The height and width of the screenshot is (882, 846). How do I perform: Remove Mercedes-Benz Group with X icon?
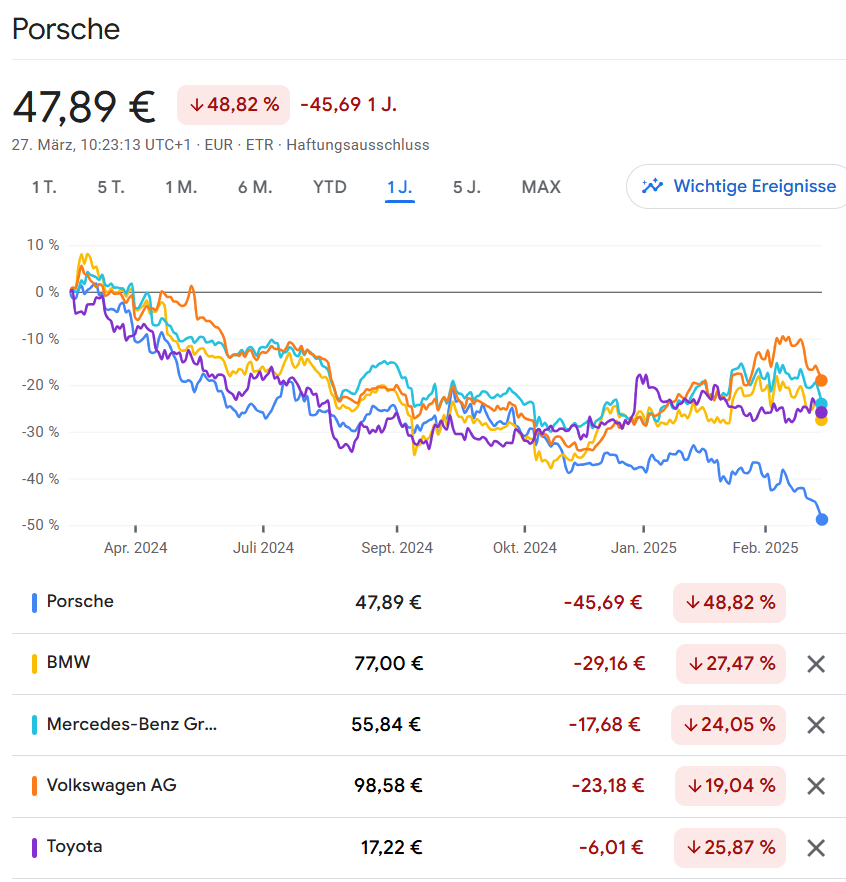[816, 724]
